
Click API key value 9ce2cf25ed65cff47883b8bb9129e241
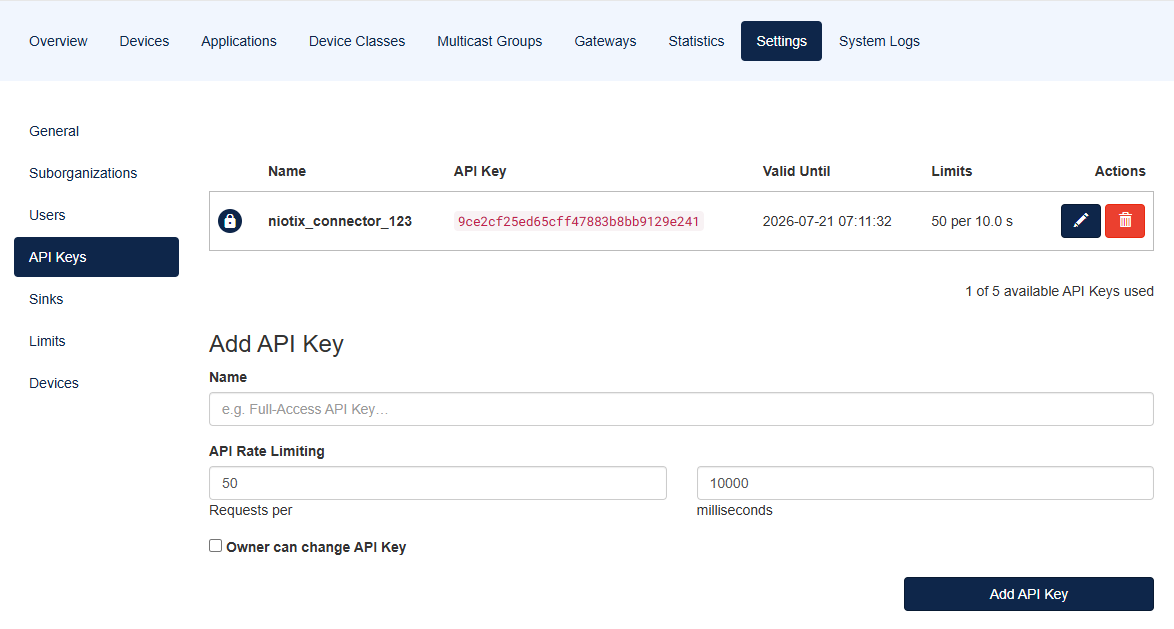(578, 222)
